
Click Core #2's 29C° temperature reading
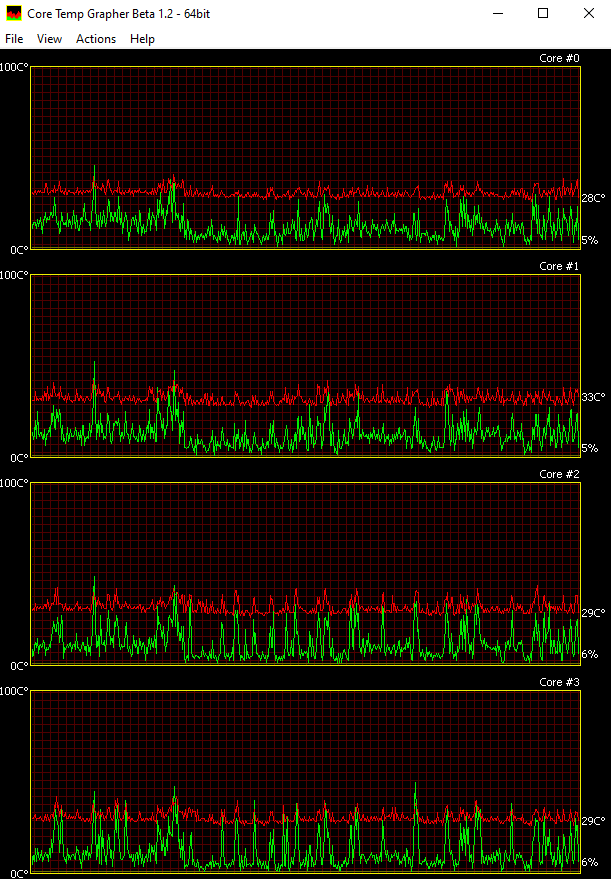(593, 613)
